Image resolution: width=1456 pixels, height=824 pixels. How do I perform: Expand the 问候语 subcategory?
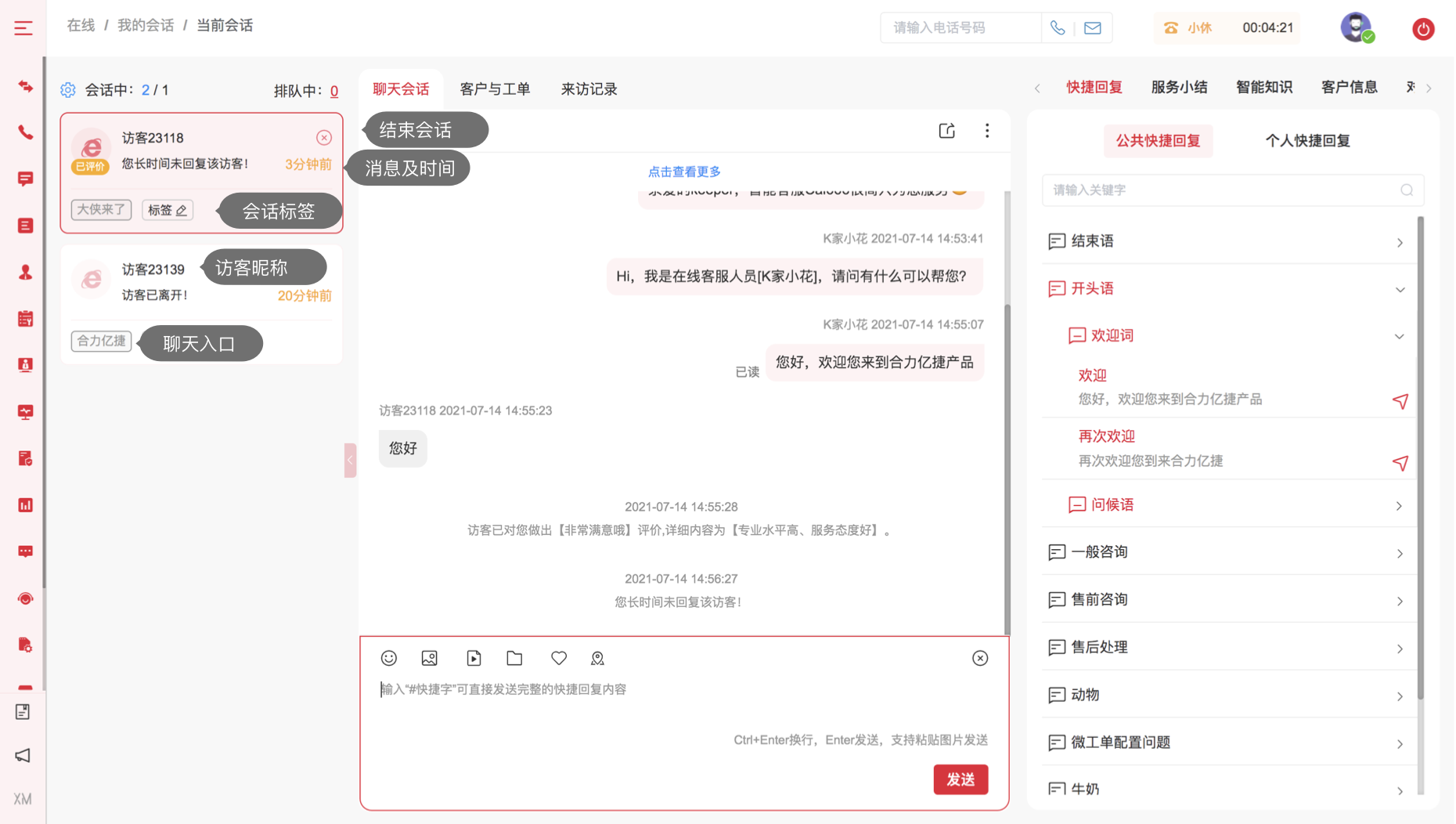pos(1237,505)
